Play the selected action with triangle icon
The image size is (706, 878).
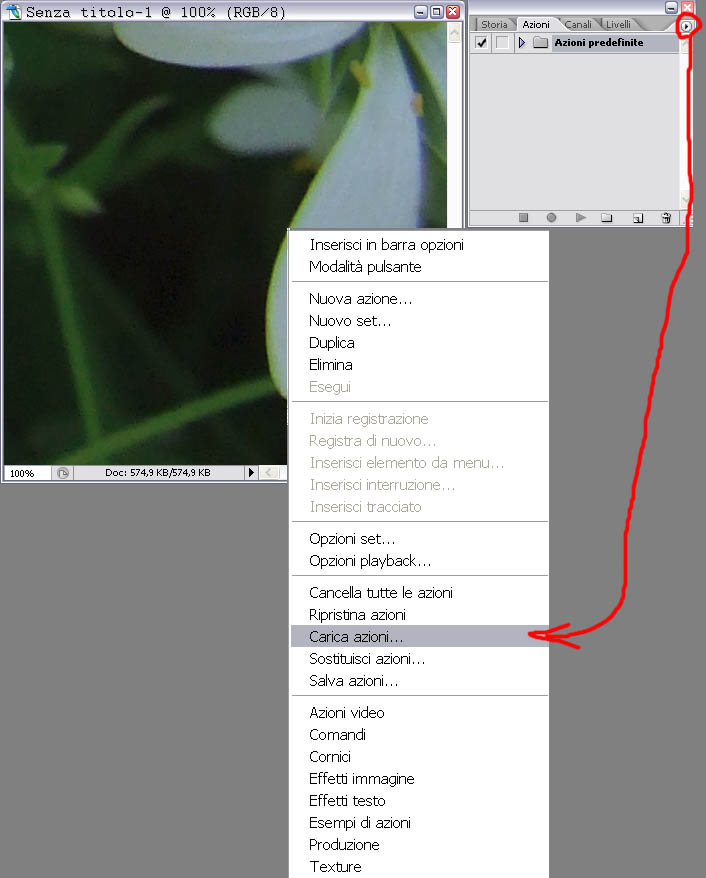581,217
